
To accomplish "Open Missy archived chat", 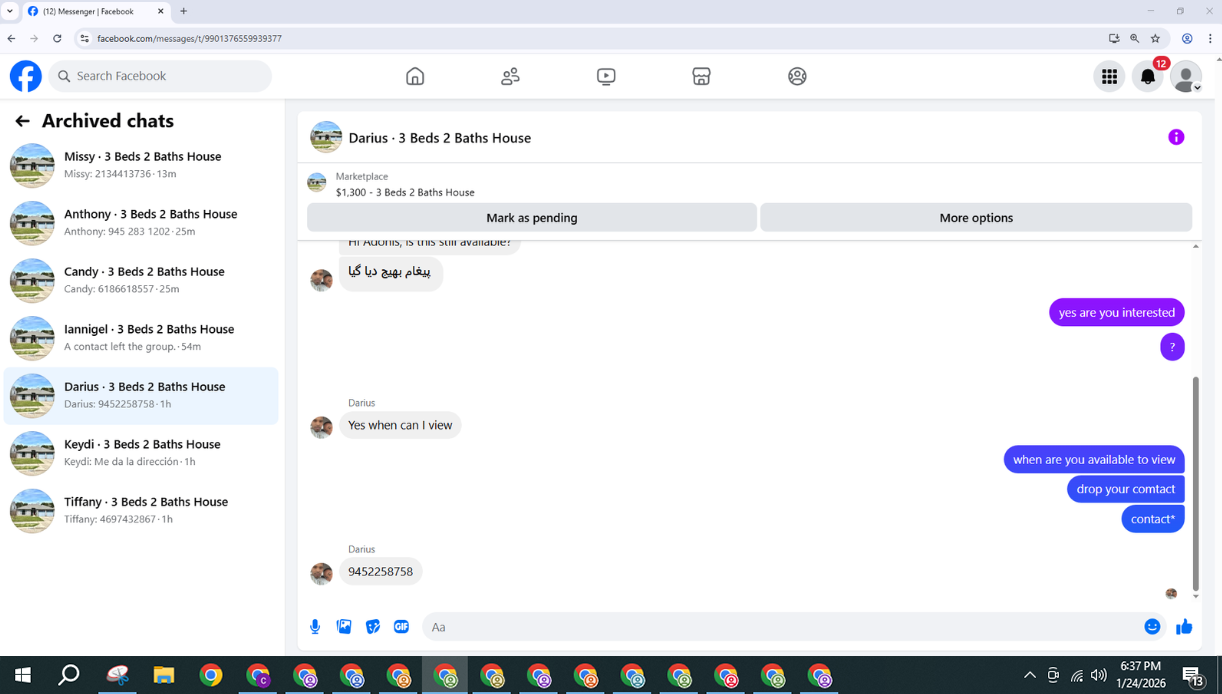I will [x=141, y=165].
